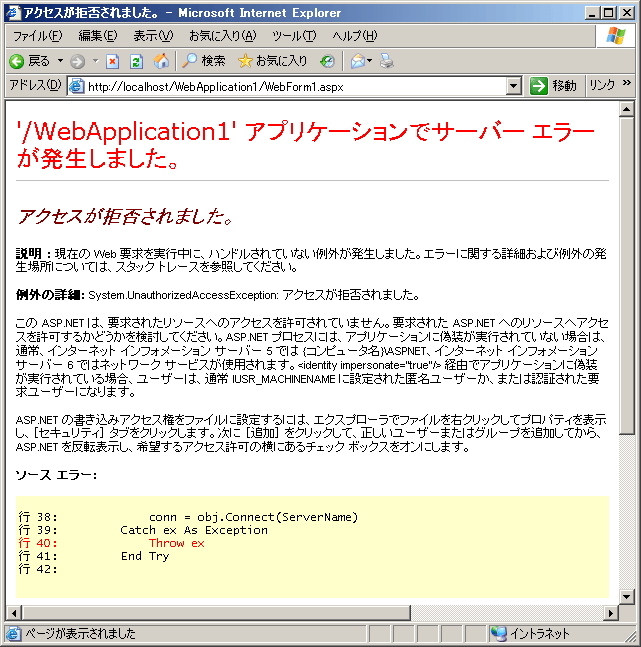Screen dimensions: 641x647
Task: Click the '/WebApplication1' server error title
Action: pos(305,144)
